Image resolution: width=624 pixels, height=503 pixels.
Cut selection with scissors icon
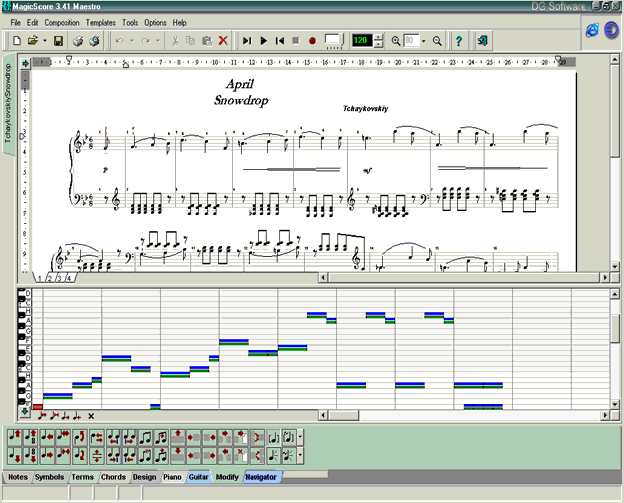pyautogui.click(x=175, y=41)
